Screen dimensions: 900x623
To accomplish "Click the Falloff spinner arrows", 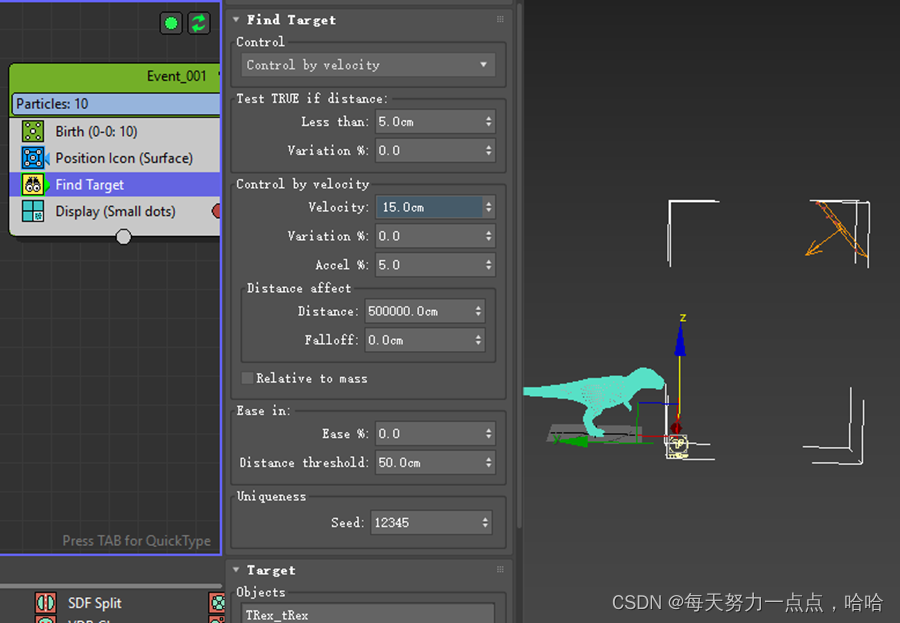I will point(478,340).
